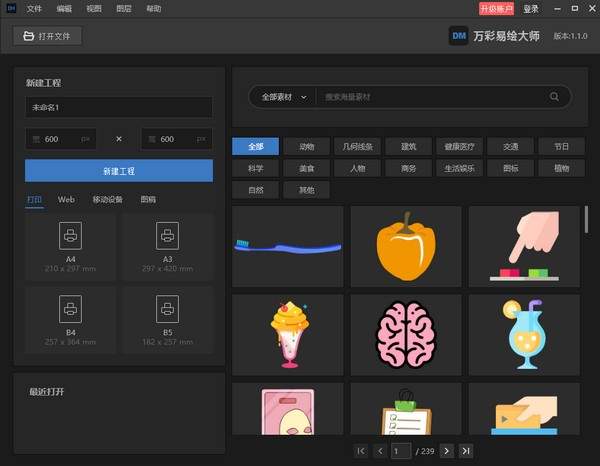Jump to the first asset page
Screen dimensions: 600x466
point(361,451)
